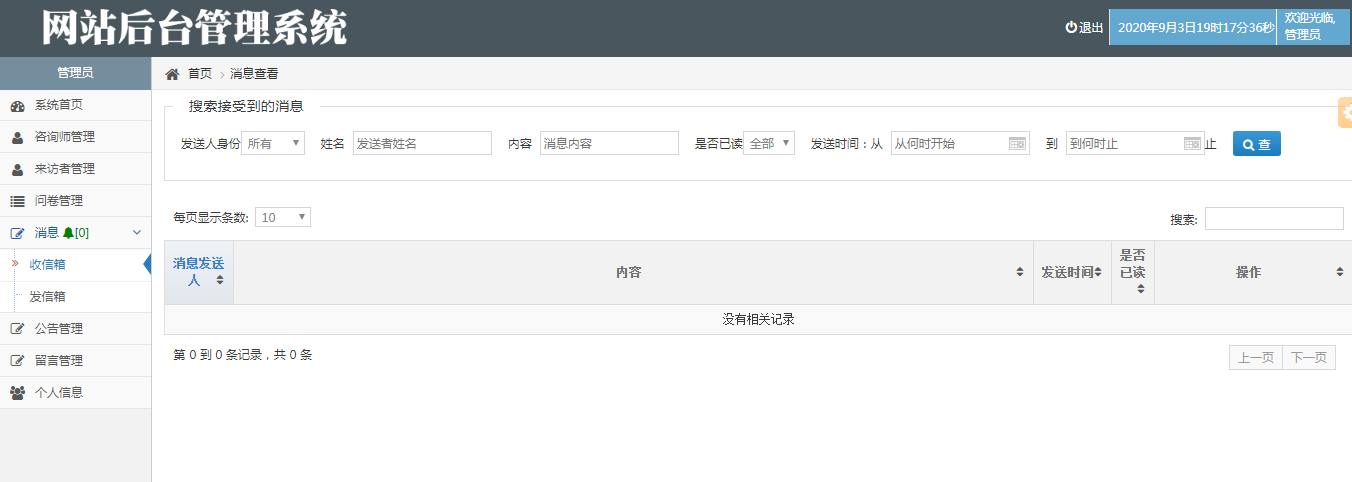Open the 发送人身份 dropdown

tap(273, 143)
